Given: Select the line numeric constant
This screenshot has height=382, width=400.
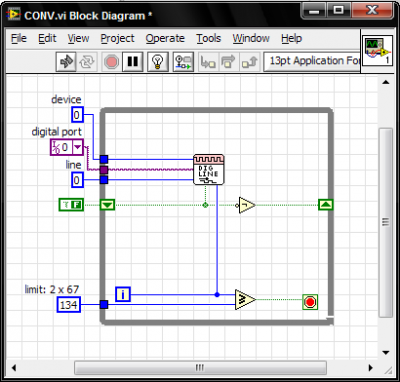Looking at the screenshot, I should pyautogui.click(x=77, y=180).
